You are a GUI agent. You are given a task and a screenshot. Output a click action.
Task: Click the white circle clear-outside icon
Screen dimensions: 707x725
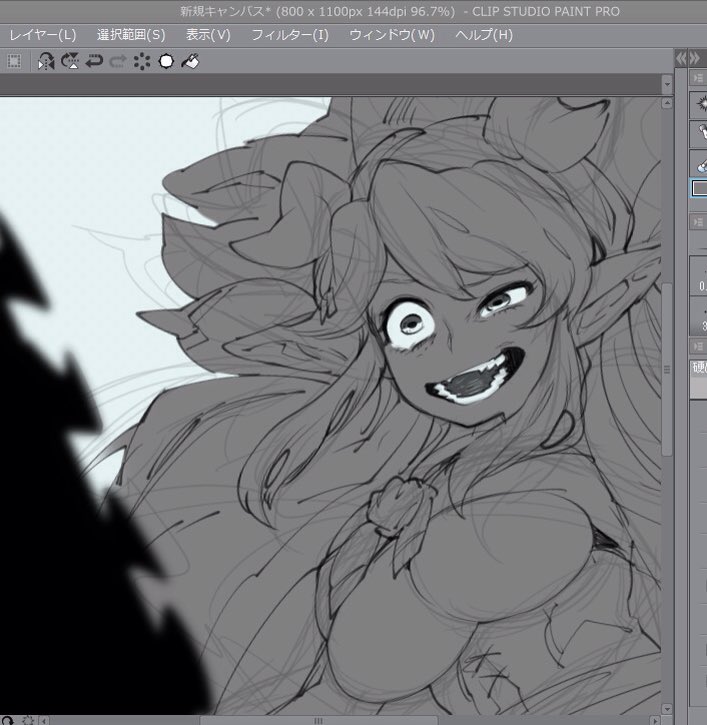click(166, 61)
